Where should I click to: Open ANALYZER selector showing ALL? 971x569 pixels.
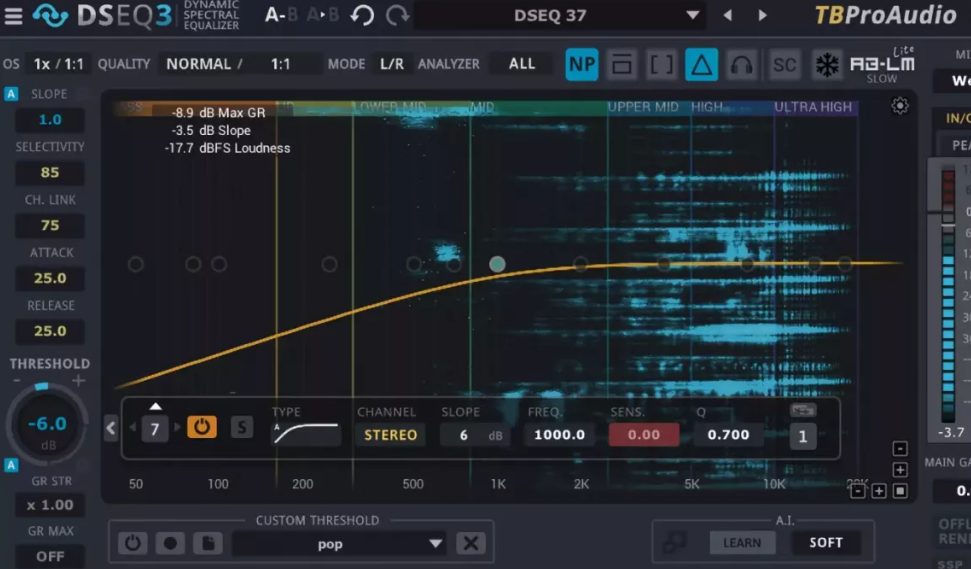(521, 64)
